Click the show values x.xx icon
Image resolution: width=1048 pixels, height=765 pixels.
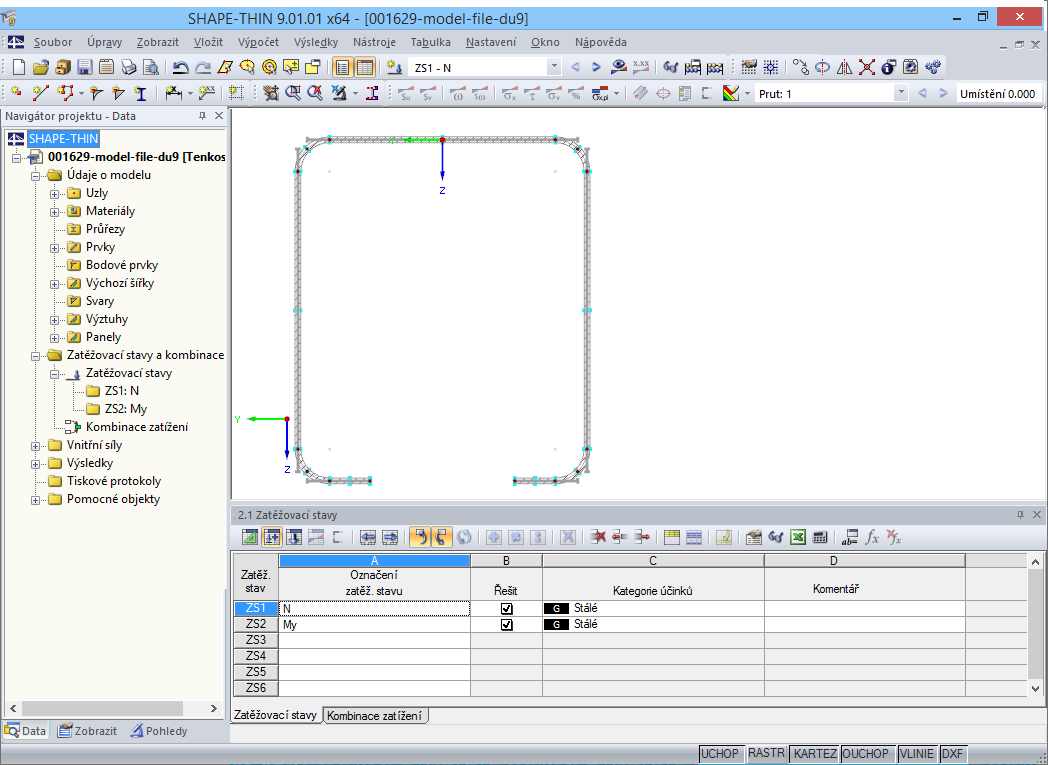coord(641,67)
